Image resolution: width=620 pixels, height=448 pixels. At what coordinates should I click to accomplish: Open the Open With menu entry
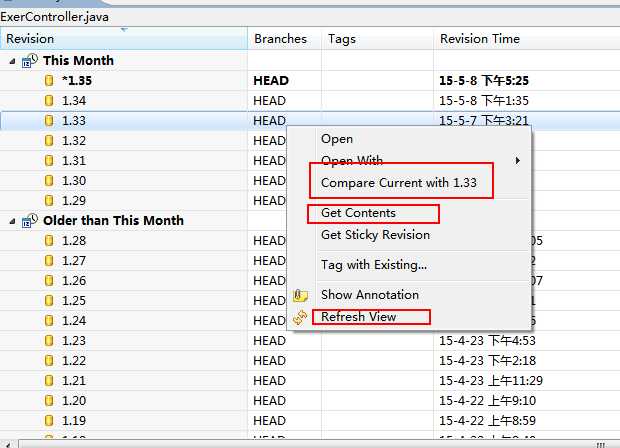coord(352,160)
